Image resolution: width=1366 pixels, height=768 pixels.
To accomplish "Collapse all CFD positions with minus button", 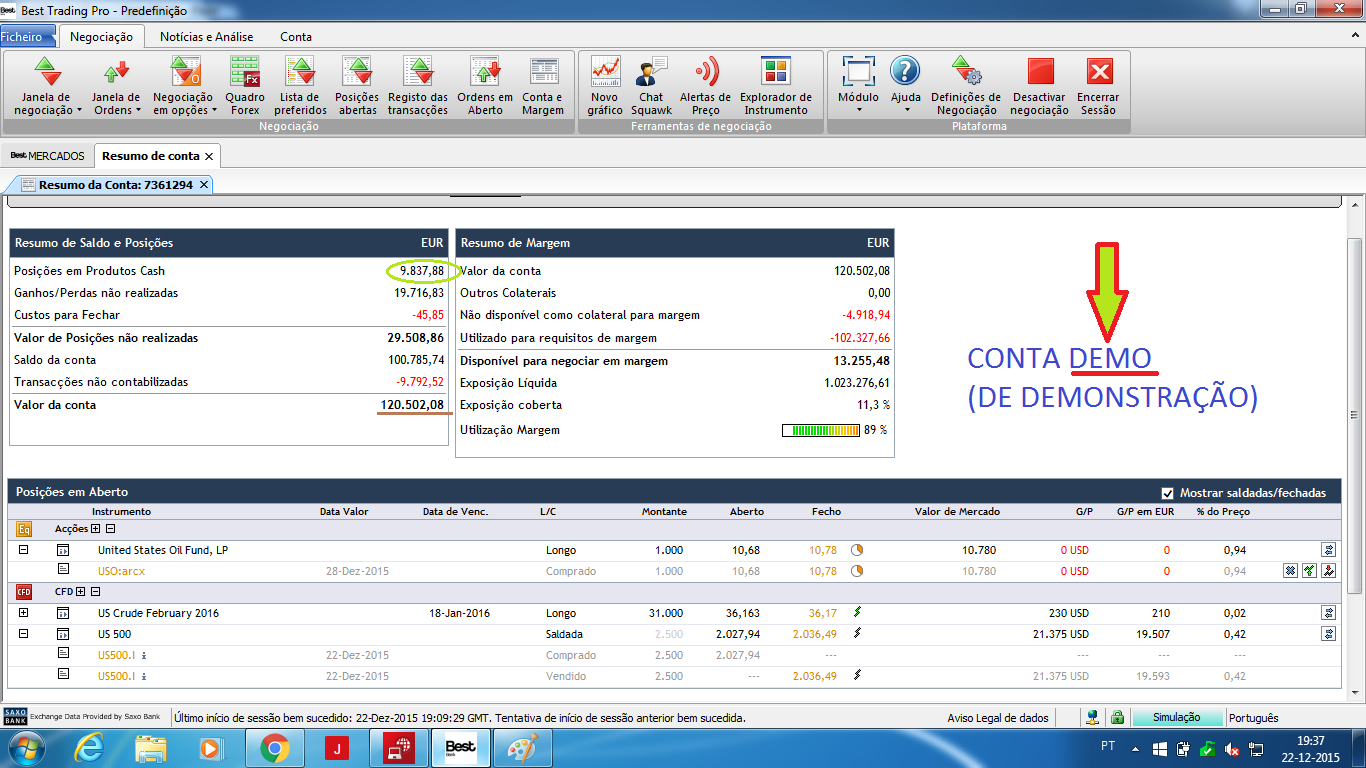I will pyautogui.click(x=97, y=592).
